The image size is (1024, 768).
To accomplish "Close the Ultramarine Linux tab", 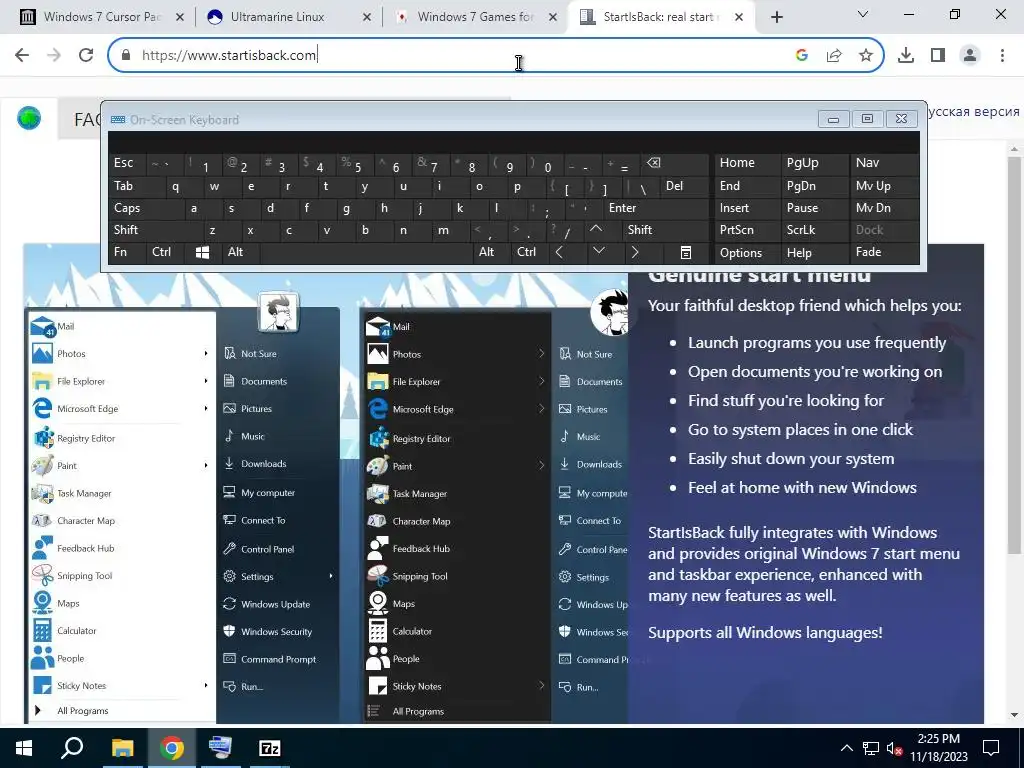I will click(367, 17).
